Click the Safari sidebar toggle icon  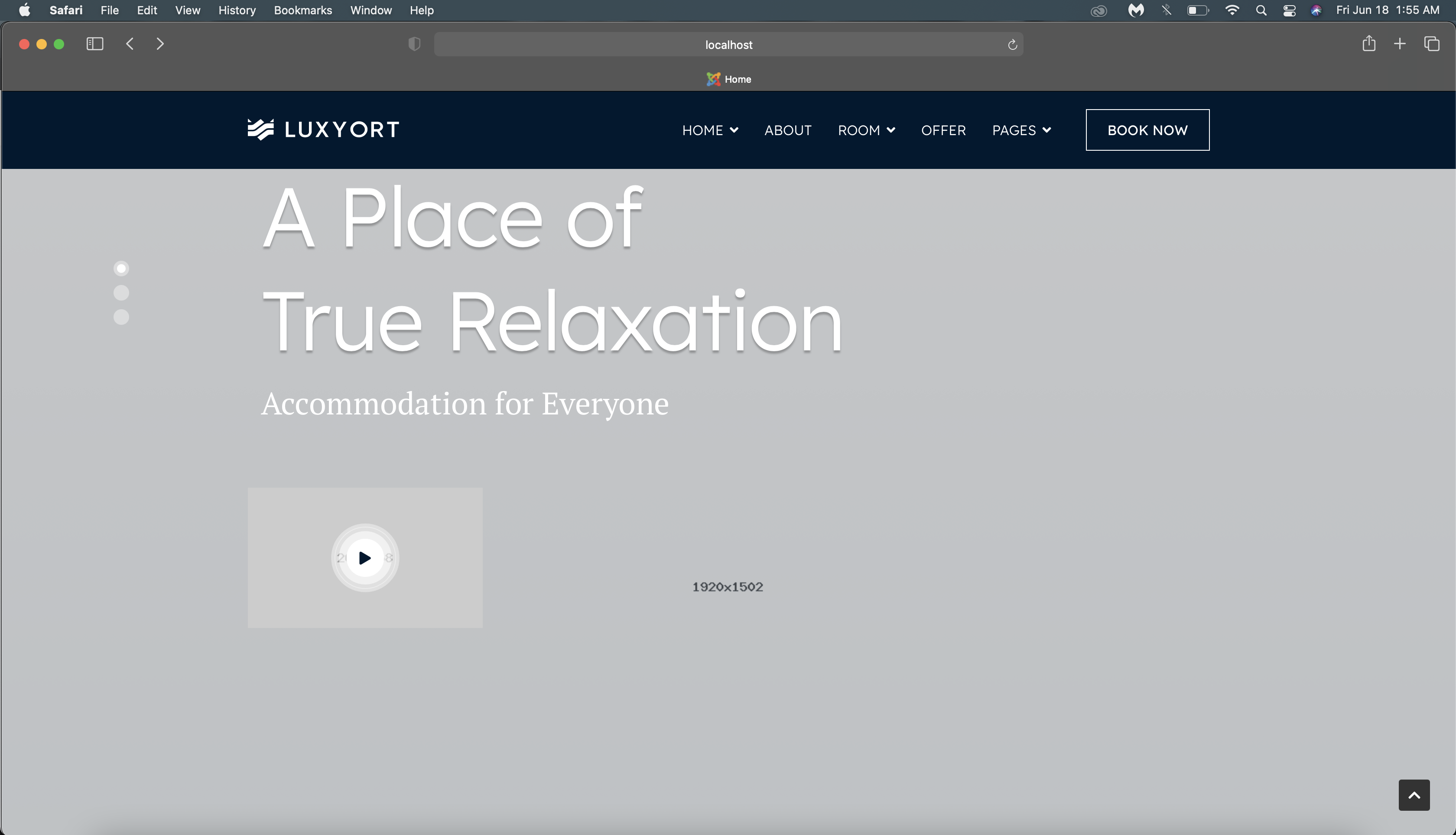click(x=94, y=44)
